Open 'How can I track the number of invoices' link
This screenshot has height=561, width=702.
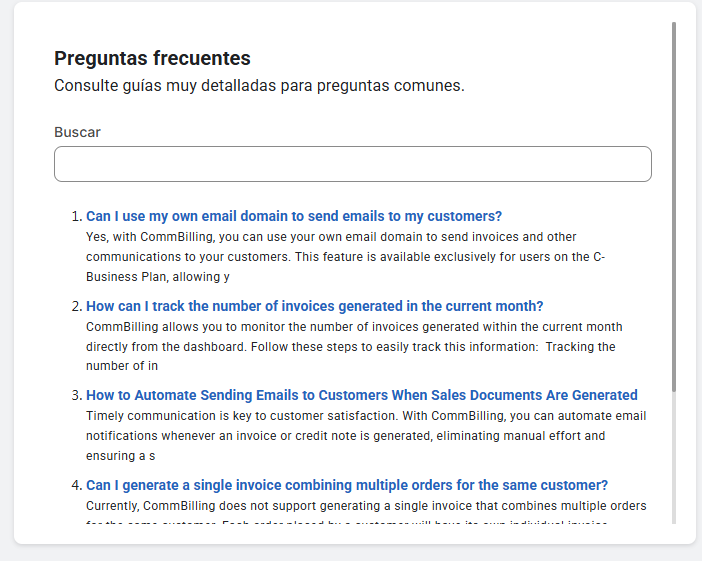[314, 306]
